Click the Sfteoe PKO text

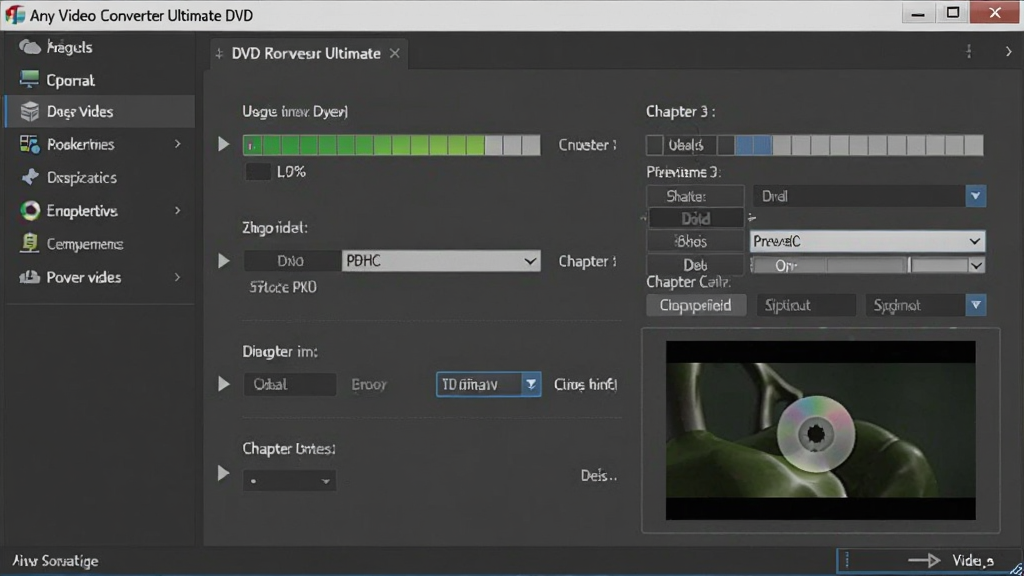pyautogui.click(x=283, y=287)
